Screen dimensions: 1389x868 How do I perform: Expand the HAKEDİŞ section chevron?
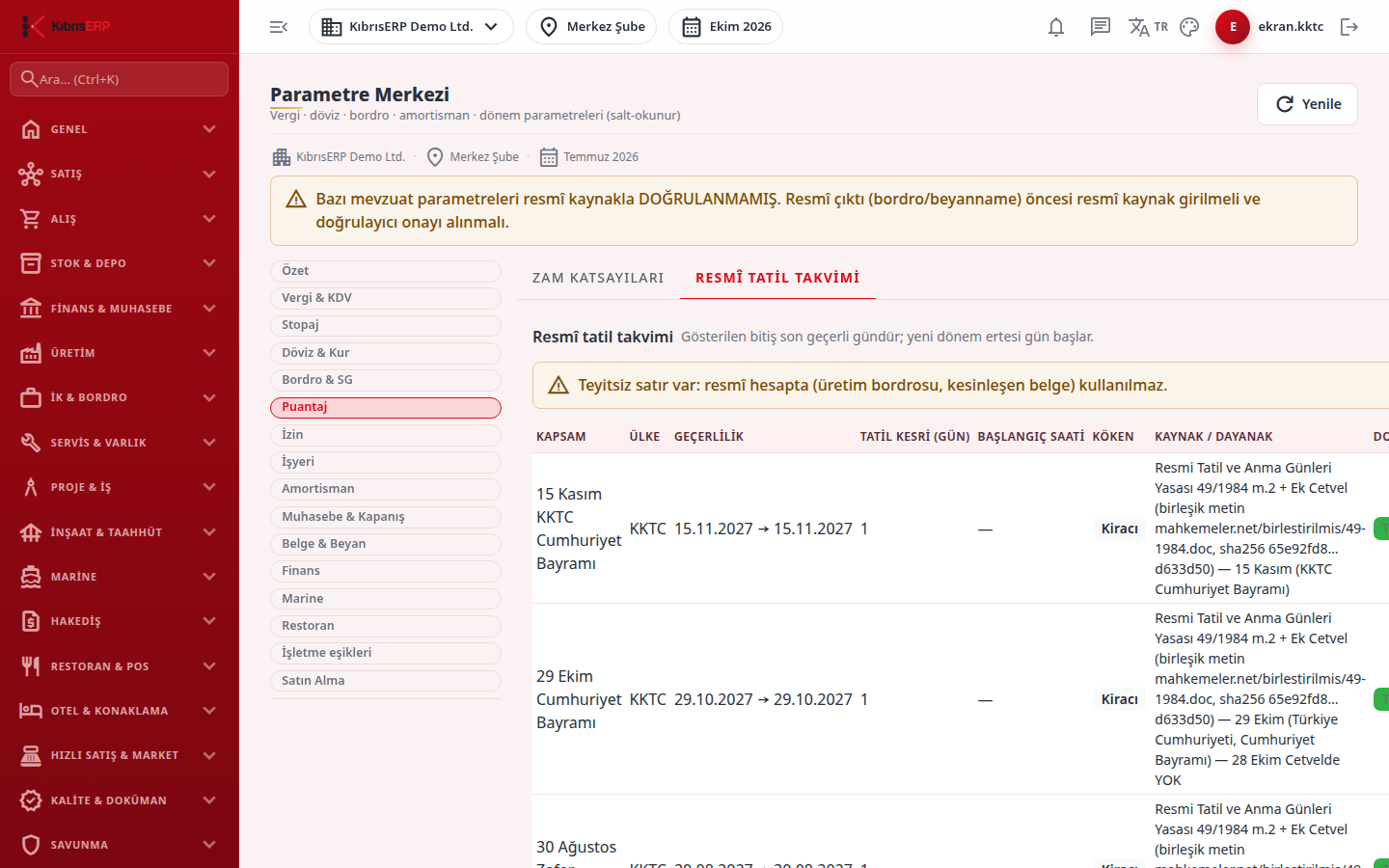(209, 621)
